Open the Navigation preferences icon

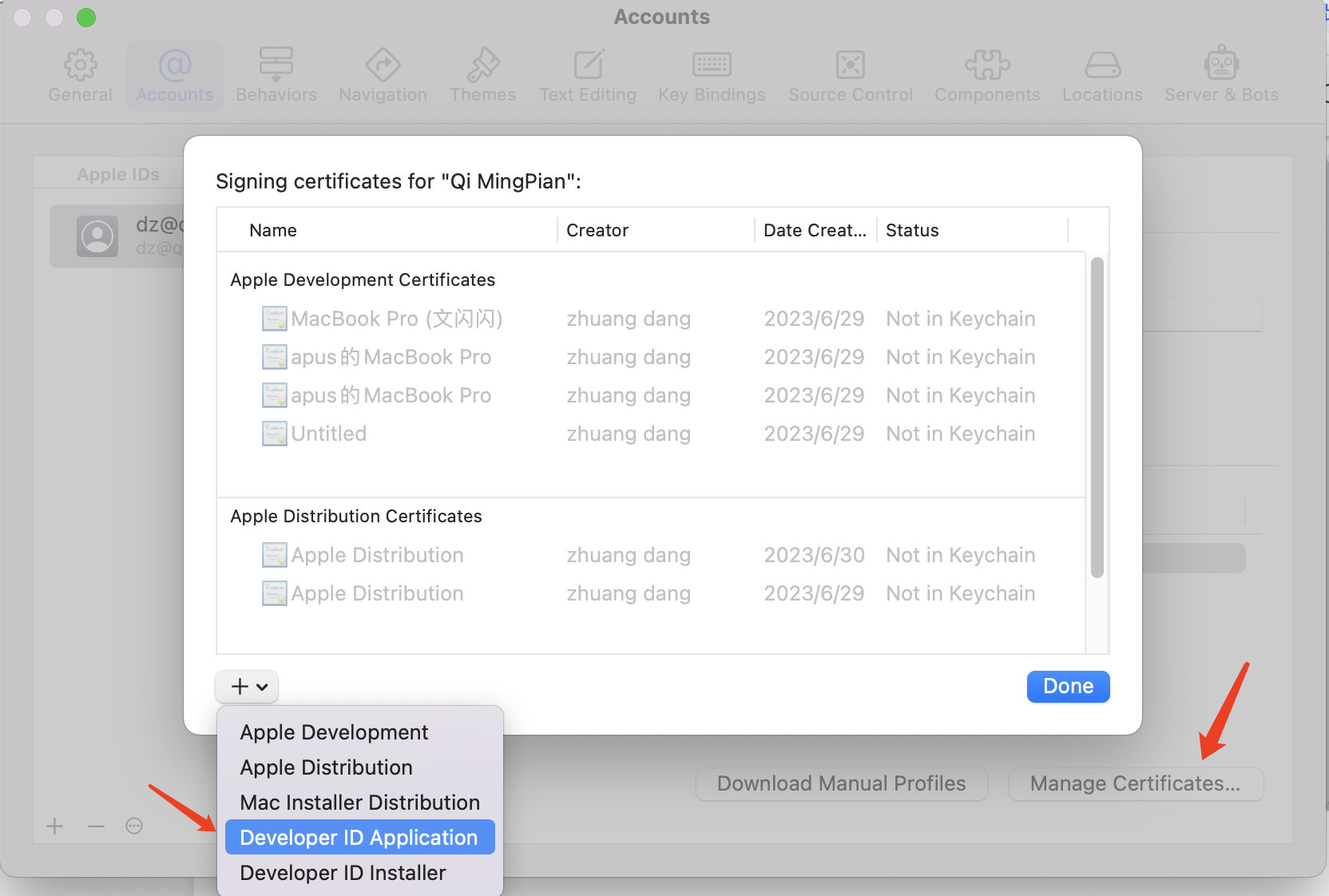[383, 65]
